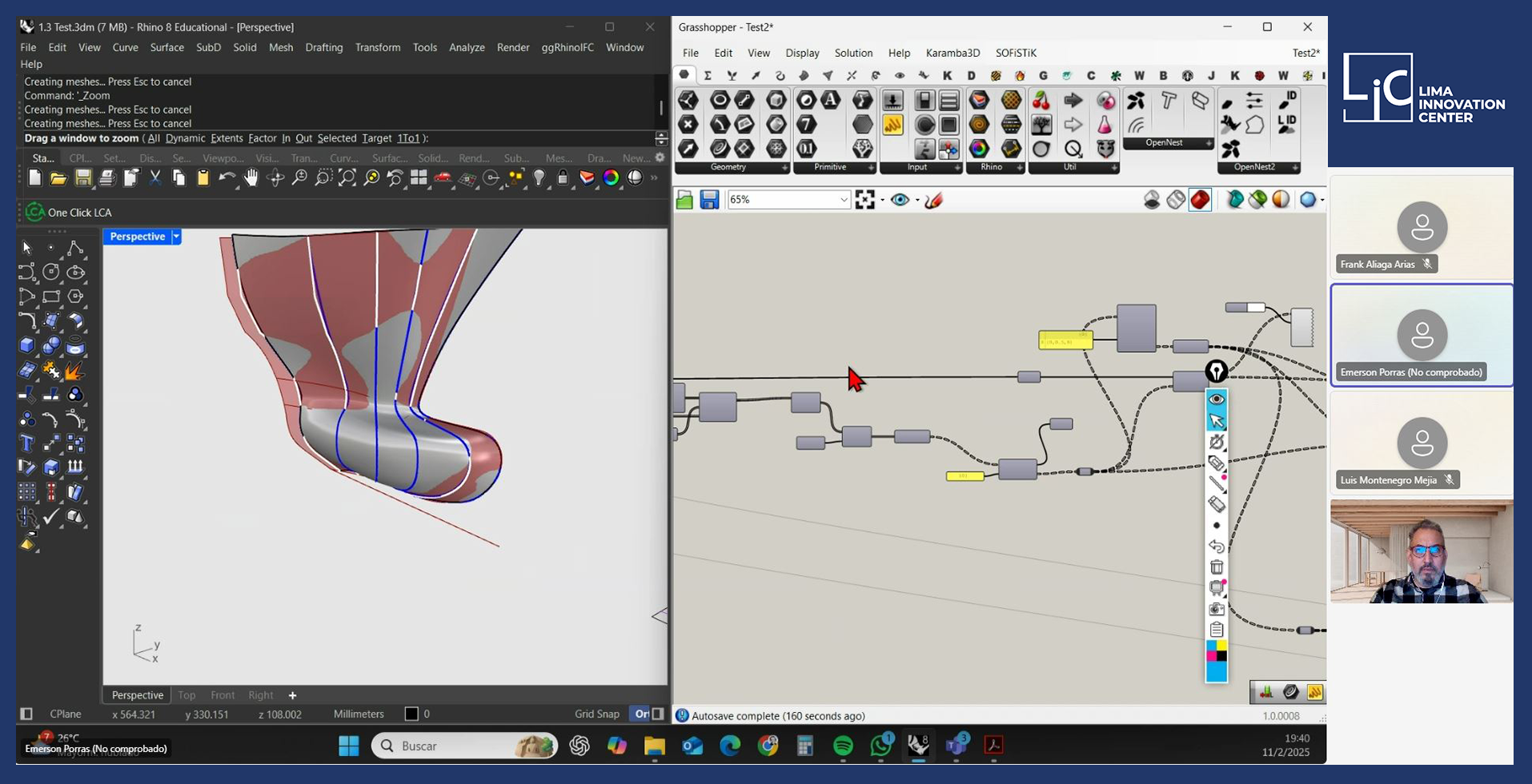The height and width of the screenshot is (784, 1532).
Task: Expand the Geometry component panel
Action: click(784, 167)
